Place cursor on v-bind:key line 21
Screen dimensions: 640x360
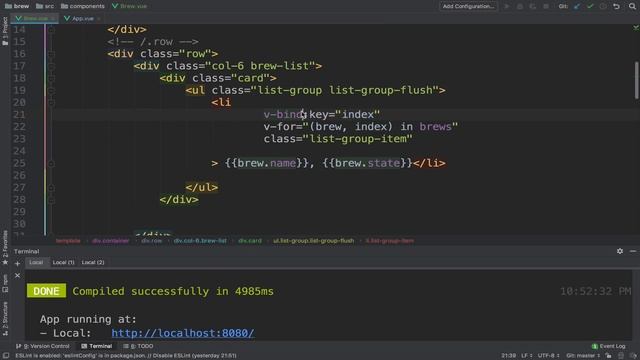(x=322, y=115)
